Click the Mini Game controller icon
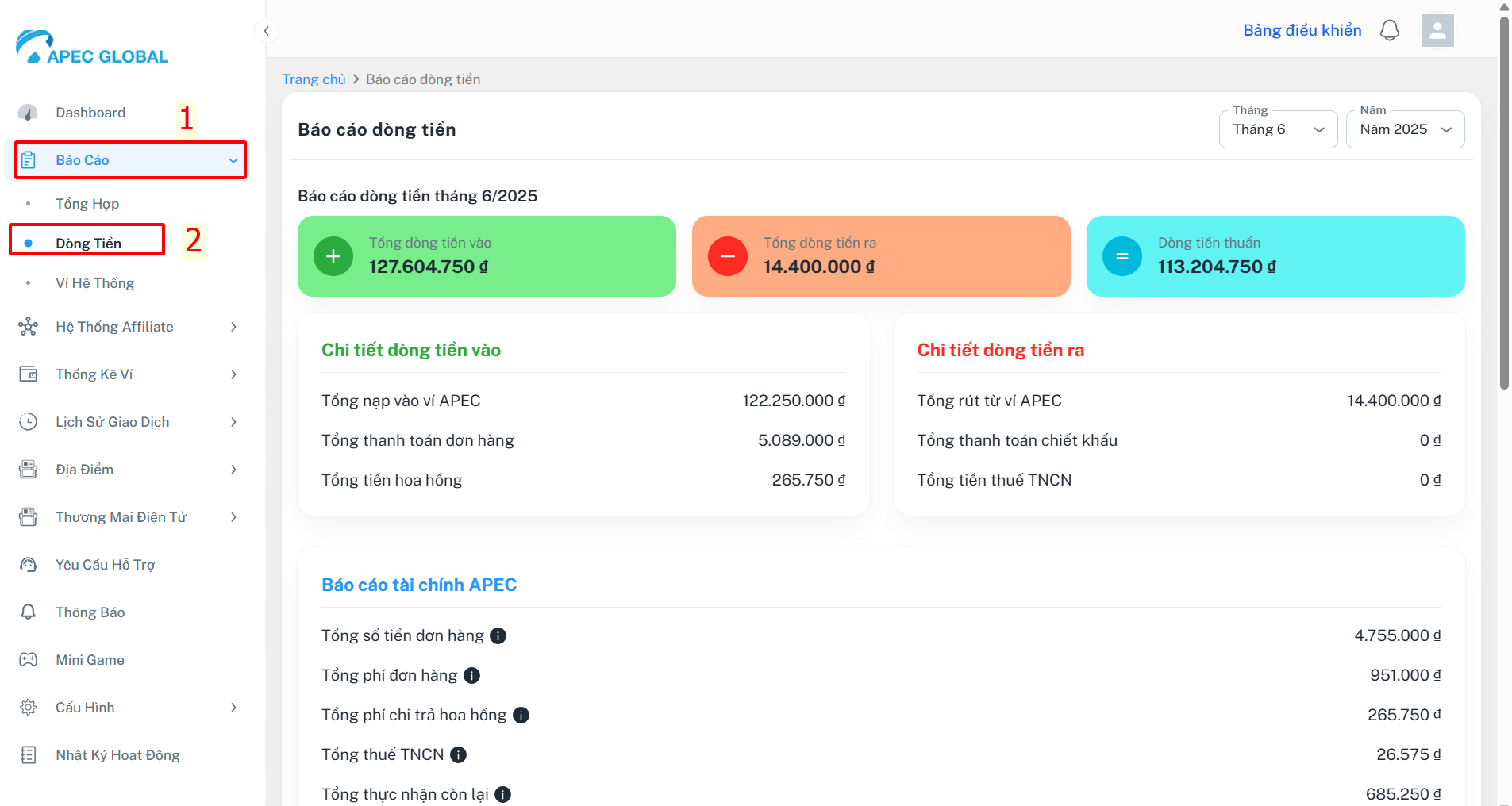This screenshot has height=806, width=1512. [x=28, y=660]
